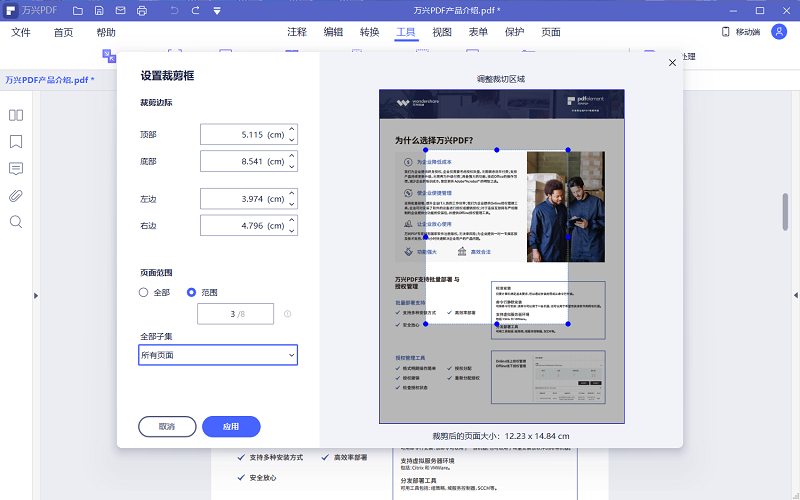The width and height of the screenshot is (800, 500).
Task: Click bottom-left crop handle in preview
Action: 426,324
